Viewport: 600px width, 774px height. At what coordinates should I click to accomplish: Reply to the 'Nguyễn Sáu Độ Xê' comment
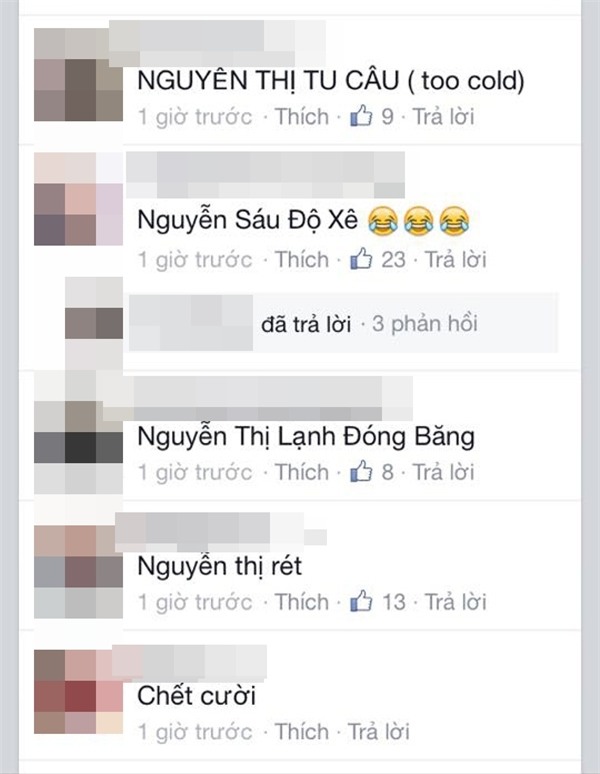pos(456,260)
